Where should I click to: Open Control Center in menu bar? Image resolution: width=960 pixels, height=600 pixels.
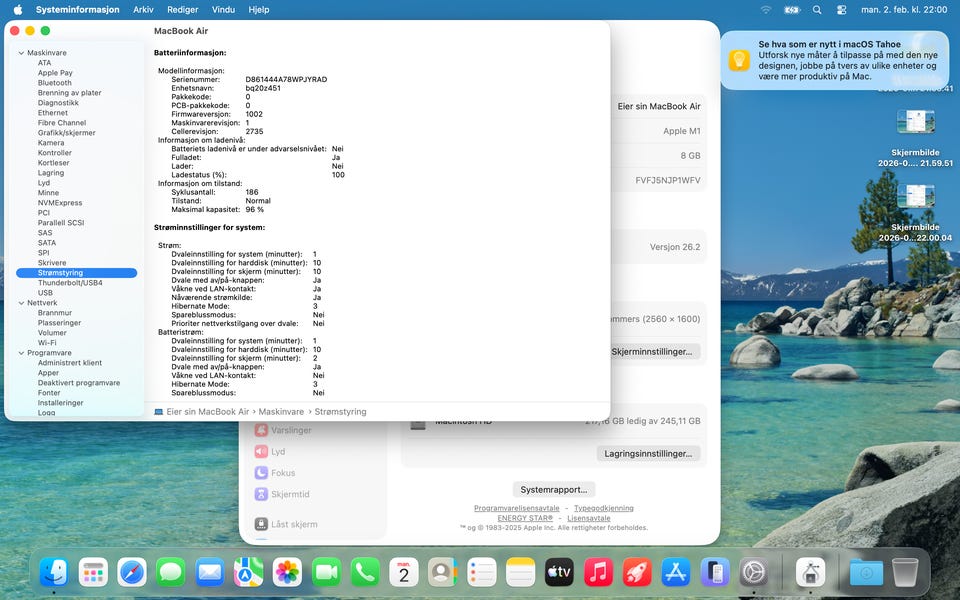[841, 10]
